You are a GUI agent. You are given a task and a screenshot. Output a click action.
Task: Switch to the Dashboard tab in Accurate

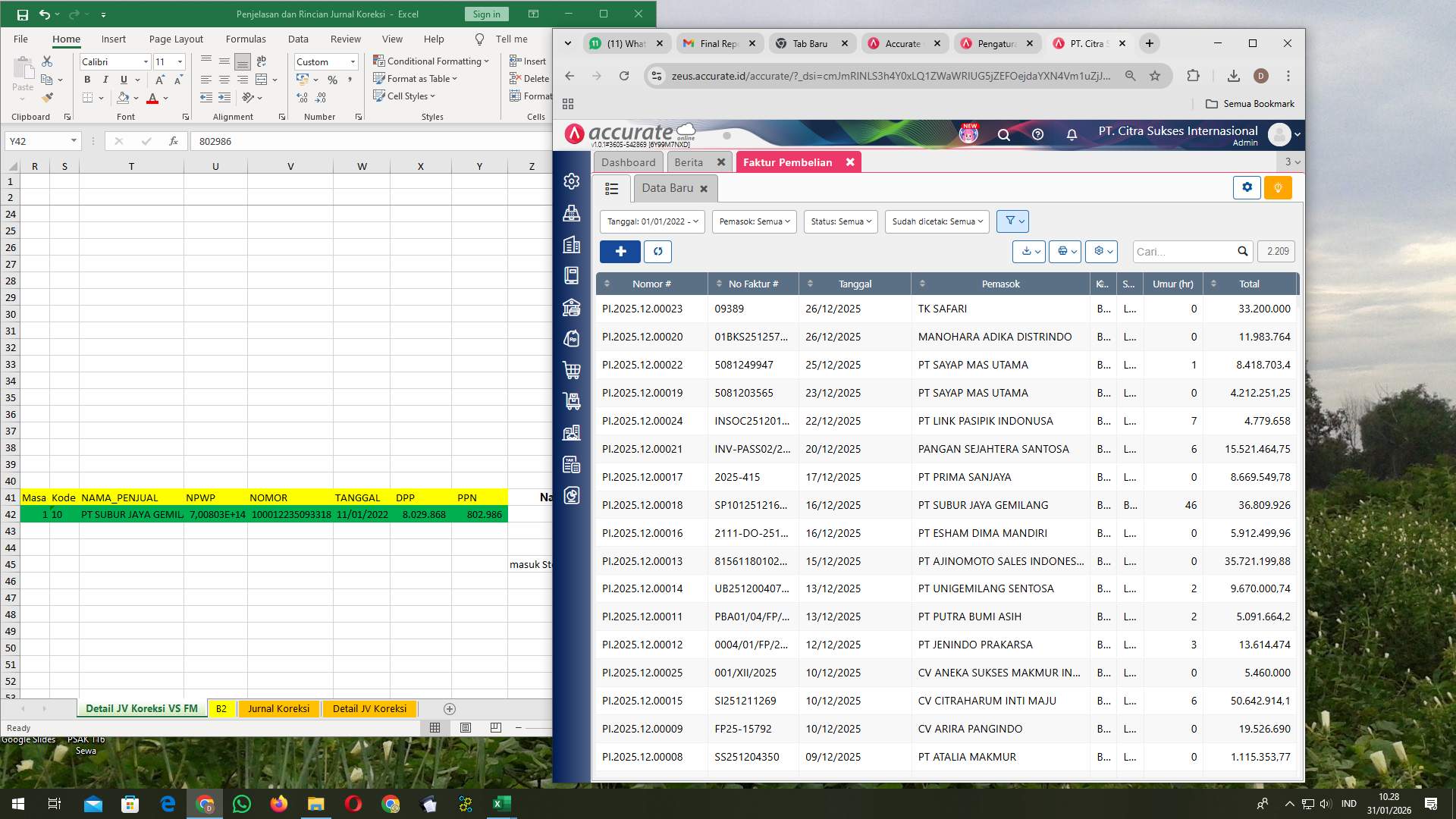[x=628, y=162]
